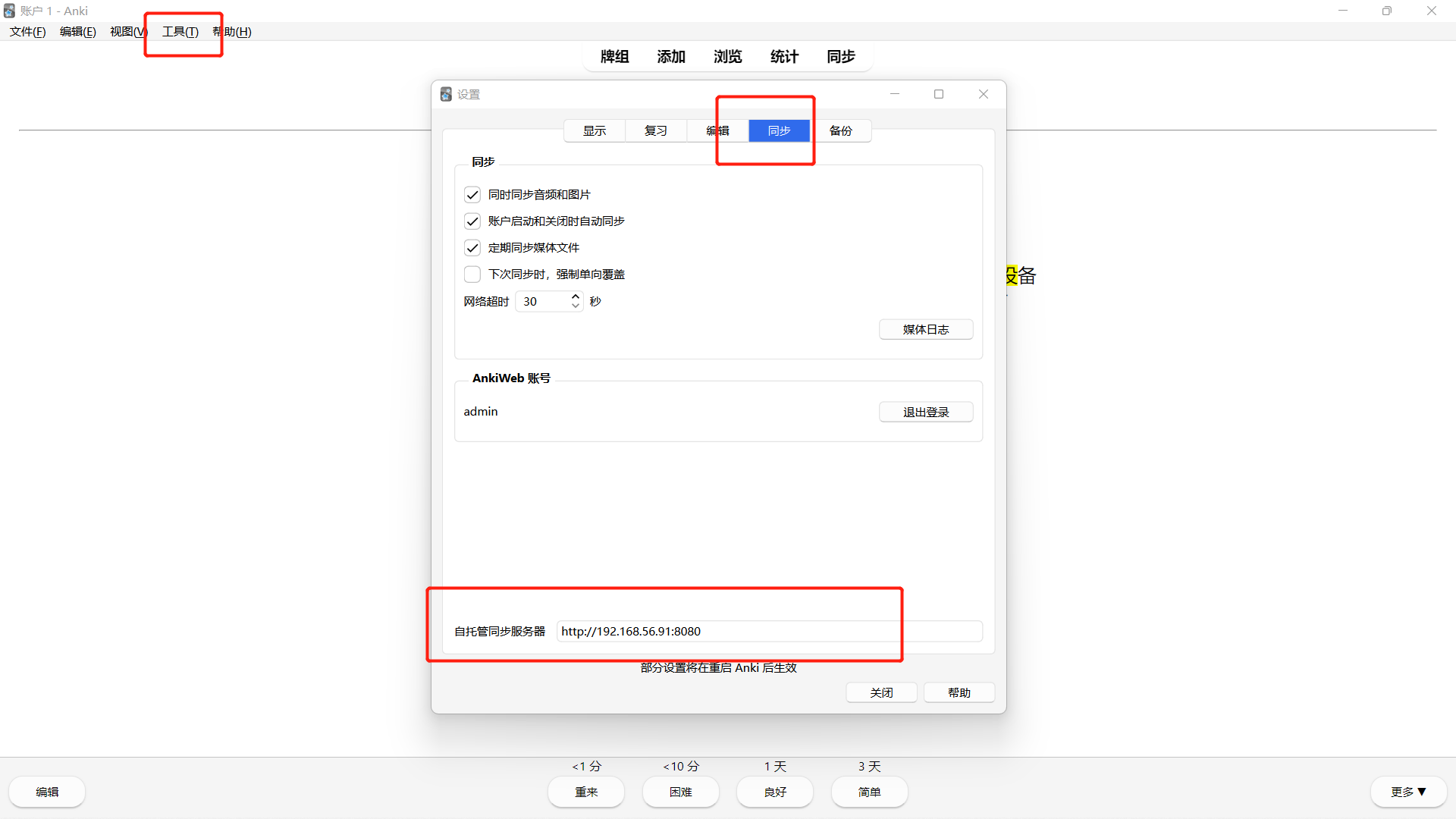1456x819 pixels.
Task: Close the 设置 dialog with X
Action: tap(984, 94)
